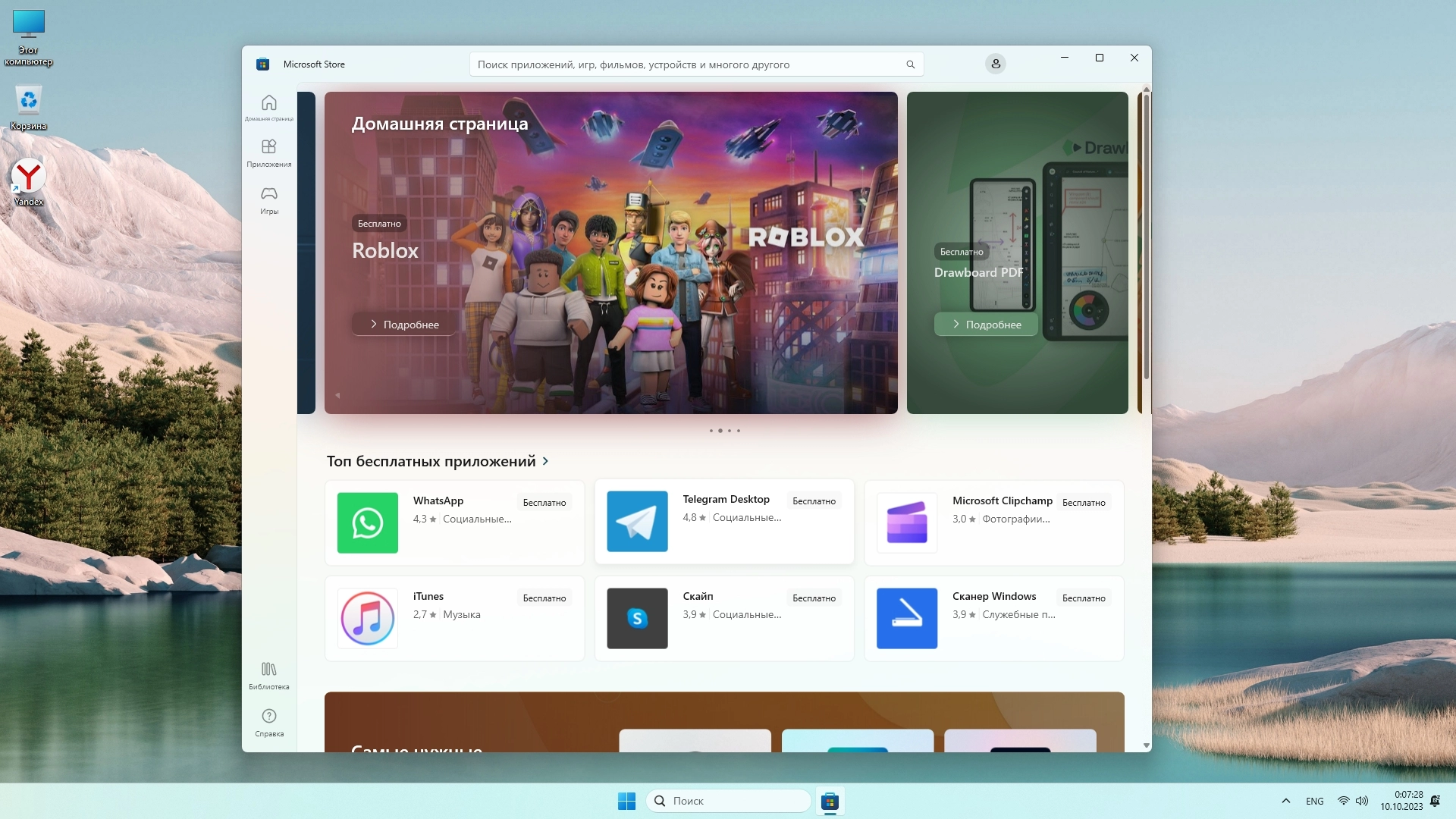Click the Help question mark icon
The height and width of the screenshot is (819, 1456).
268,717
